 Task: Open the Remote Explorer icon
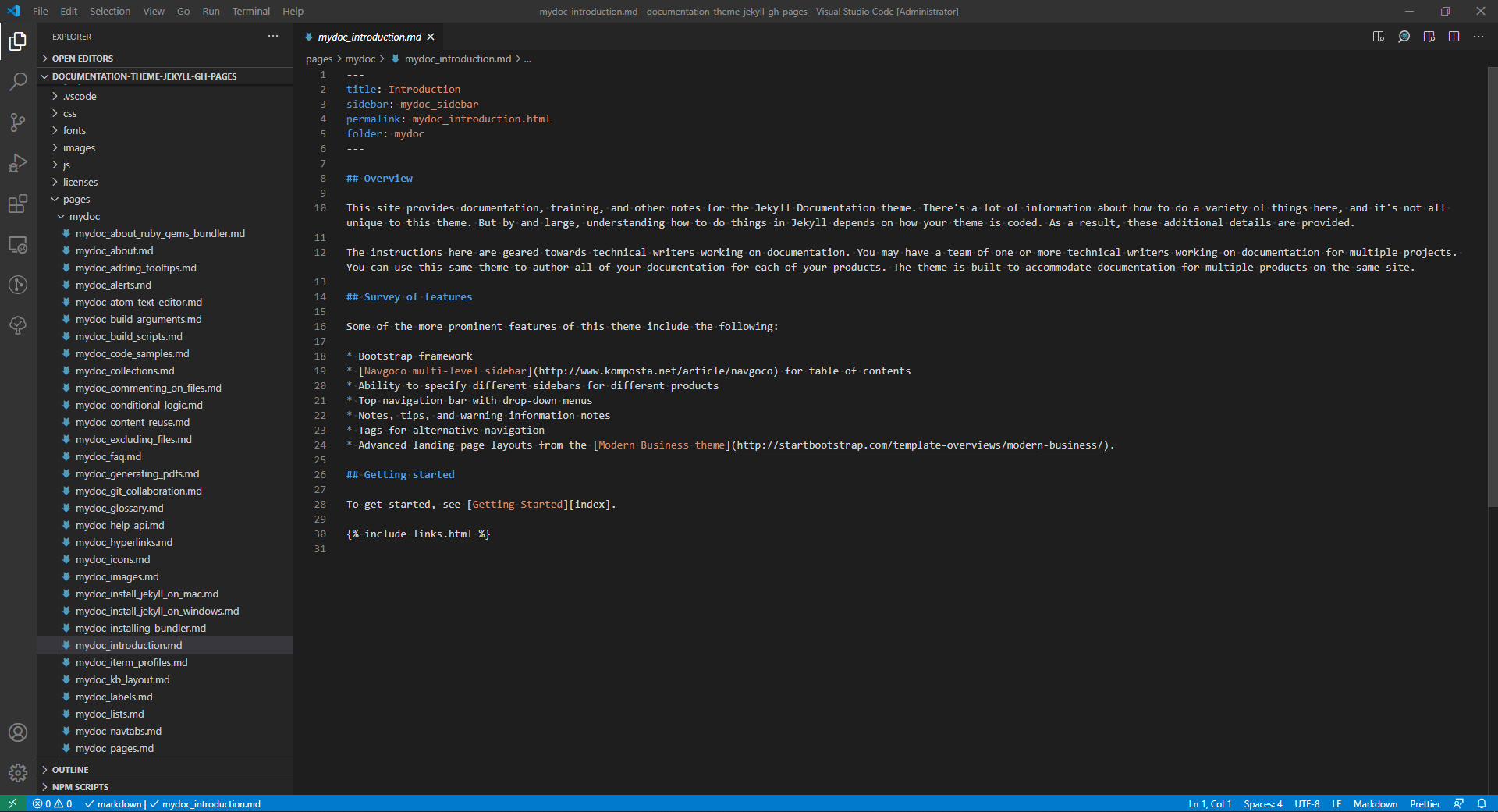[x=18, y=244]
